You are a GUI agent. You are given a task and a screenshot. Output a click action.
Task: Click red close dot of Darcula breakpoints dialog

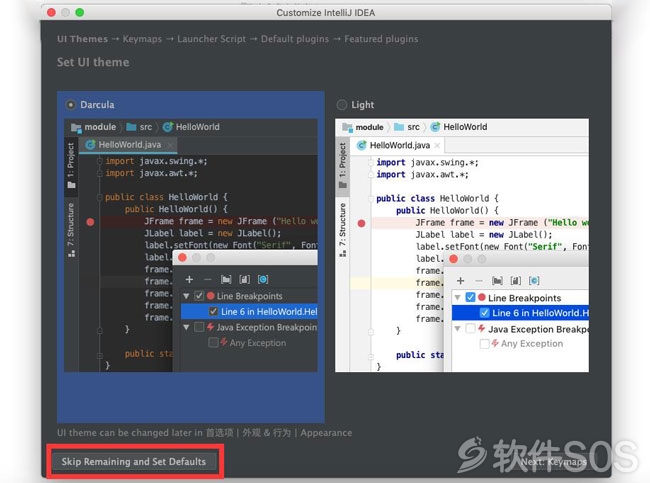pyautogui.click(x=182, y=257)
